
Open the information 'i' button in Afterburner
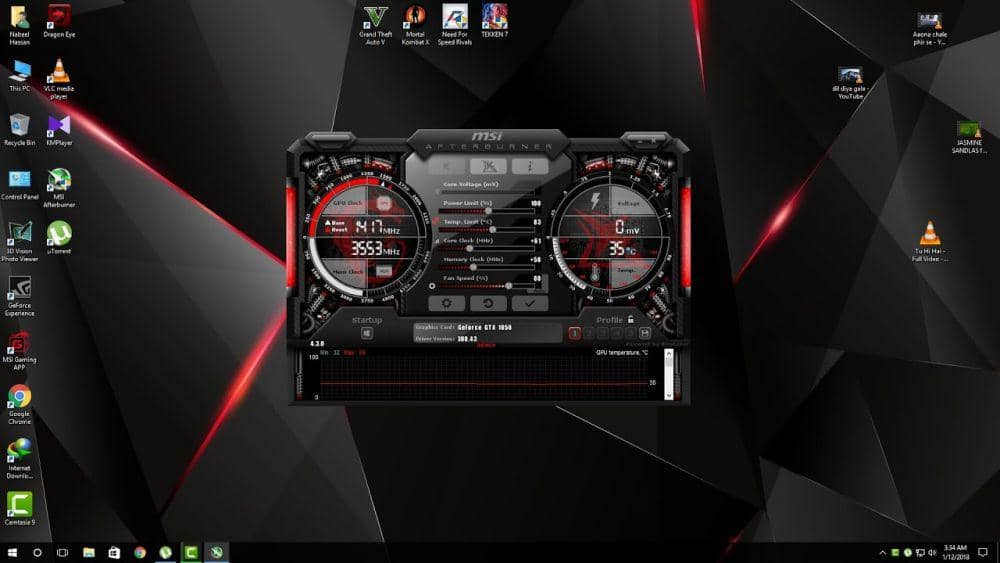click(x=530, y=166)
